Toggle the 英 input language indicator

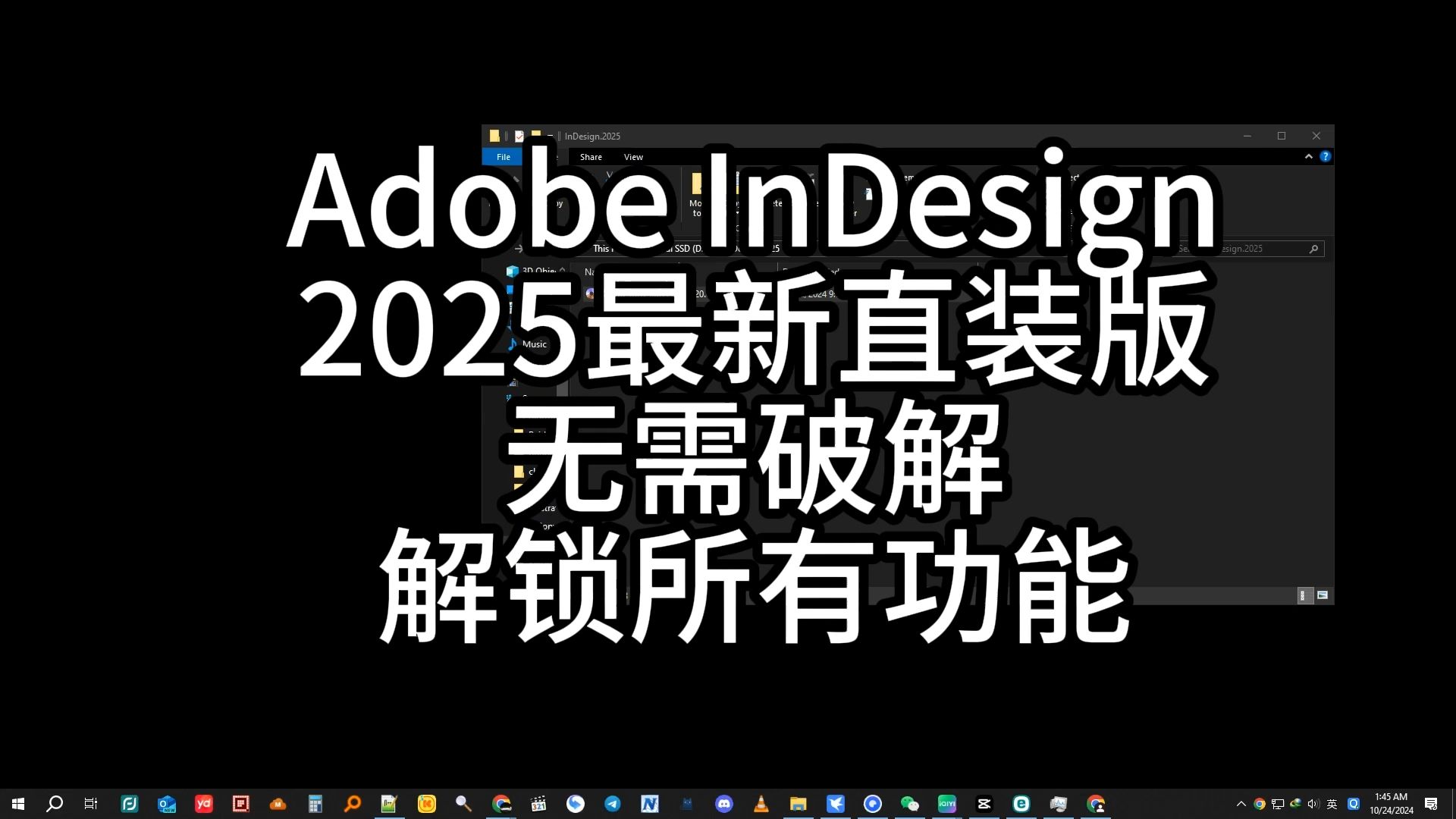coord(1332,804)
